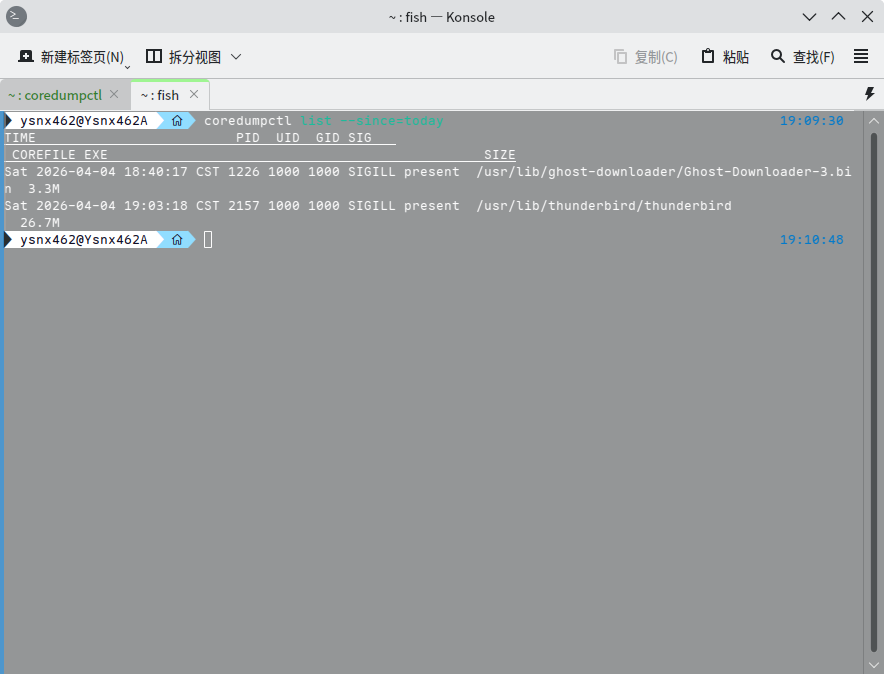Click the 粘贴 paste button
This screenshot has height=674, width=884.
(x=724, y=57)
